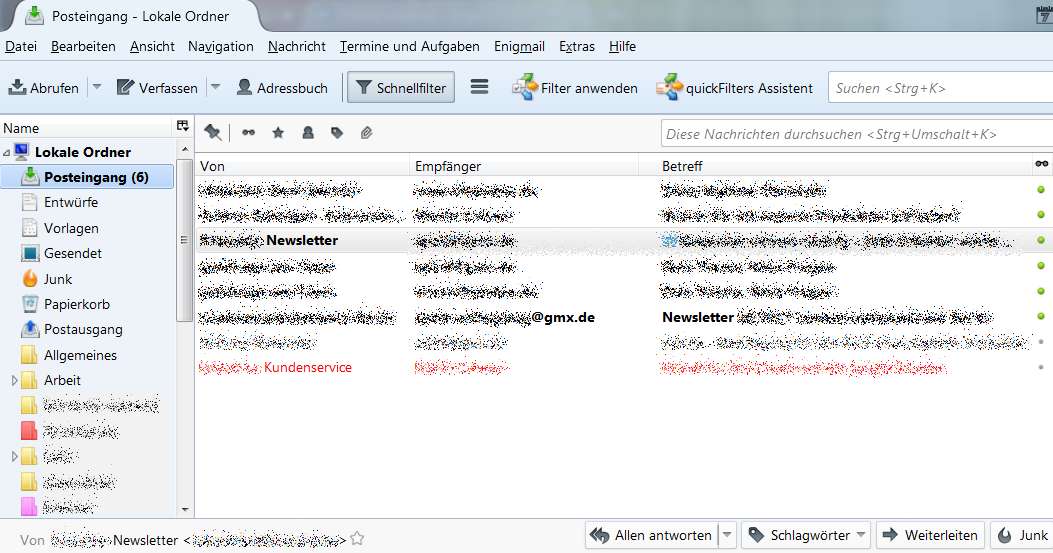Filter messages with attachments icon

(x=366, y=132)
